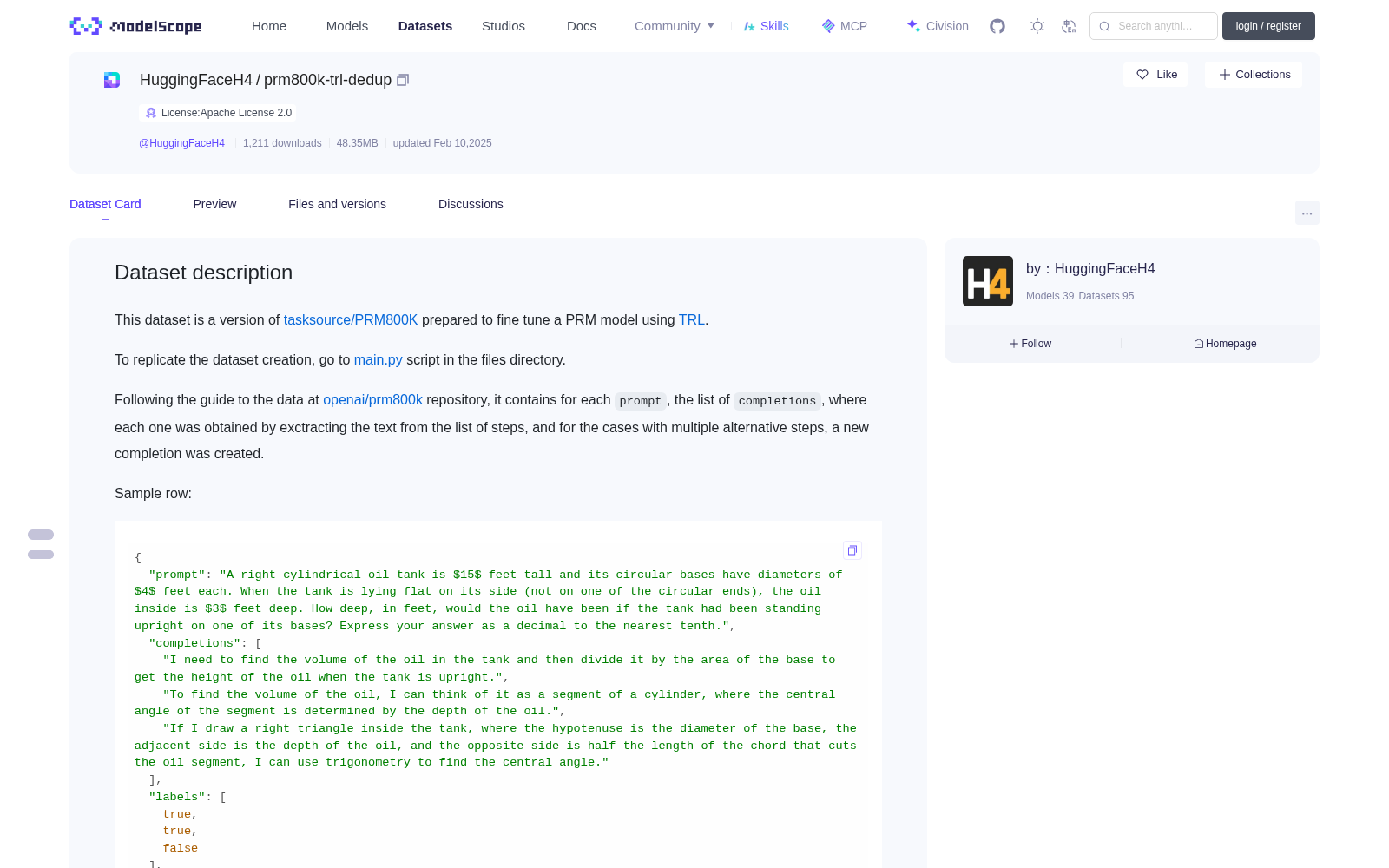Open the main.py script link
This screenshot has height=868, width=1389.
click(379, 359)
